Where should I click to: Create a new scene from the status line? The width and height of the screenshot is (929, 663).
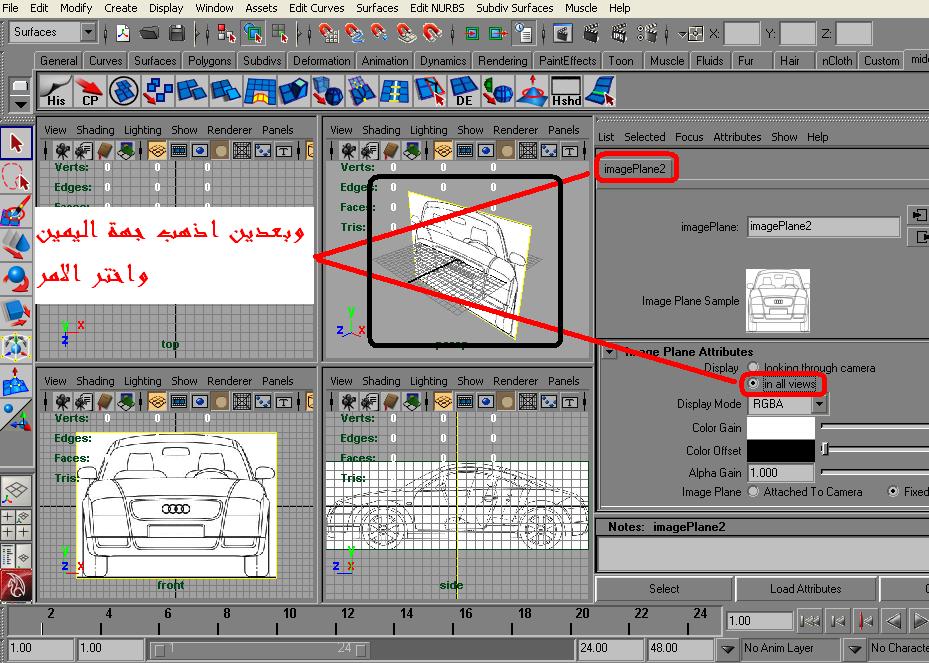point(123,33)
